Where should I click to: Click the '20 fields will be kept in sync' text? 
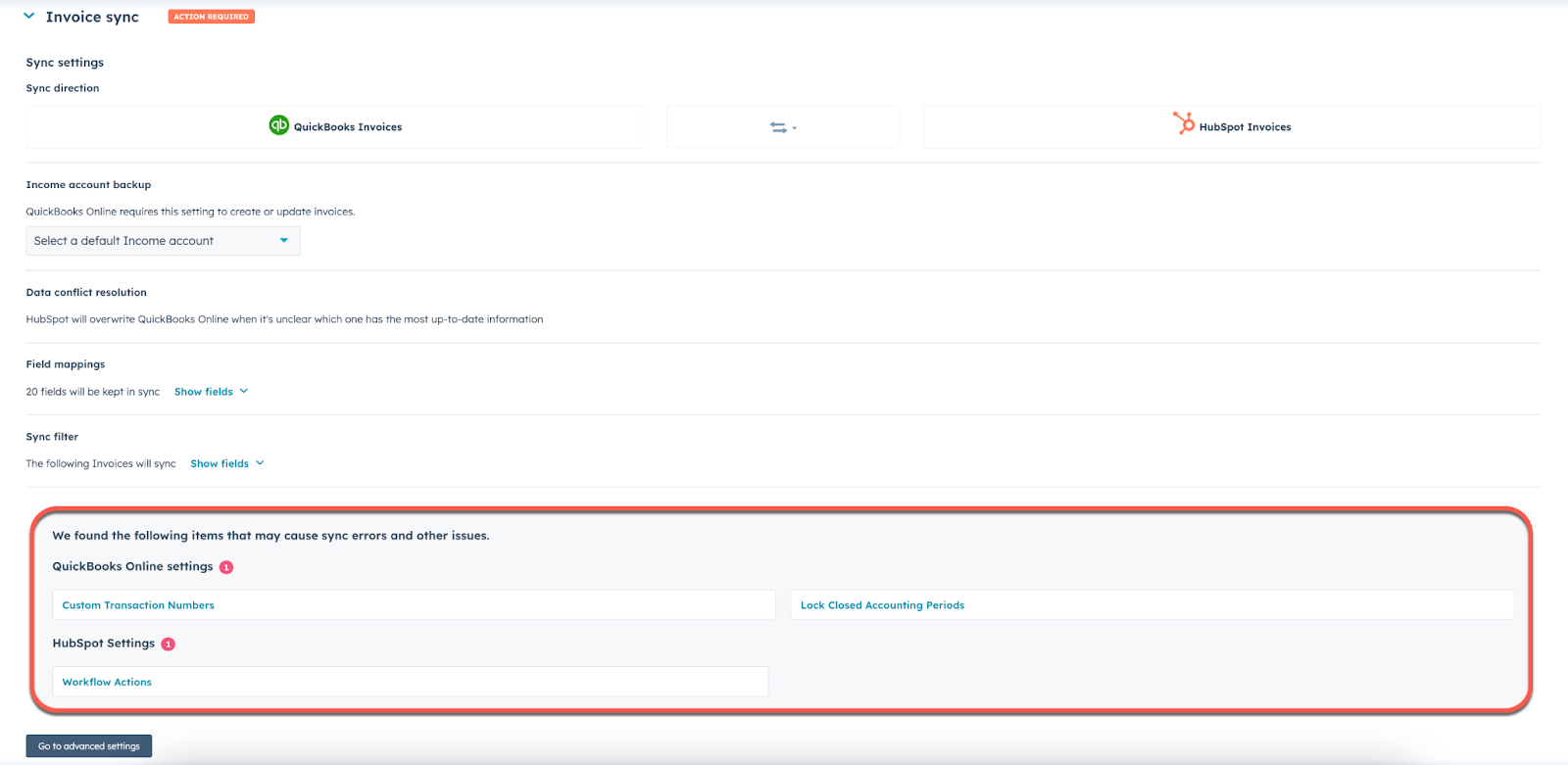(x=93, y=392)
